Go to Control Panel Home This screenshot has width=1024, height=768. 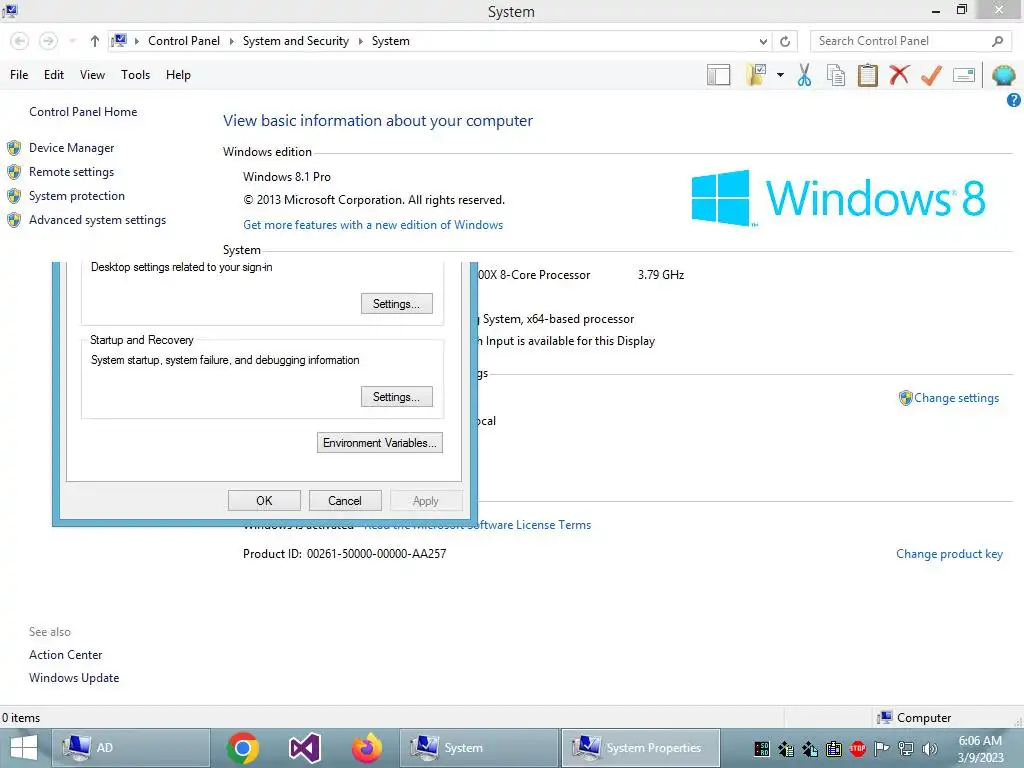pyautogui.click(x=83, y=112)
